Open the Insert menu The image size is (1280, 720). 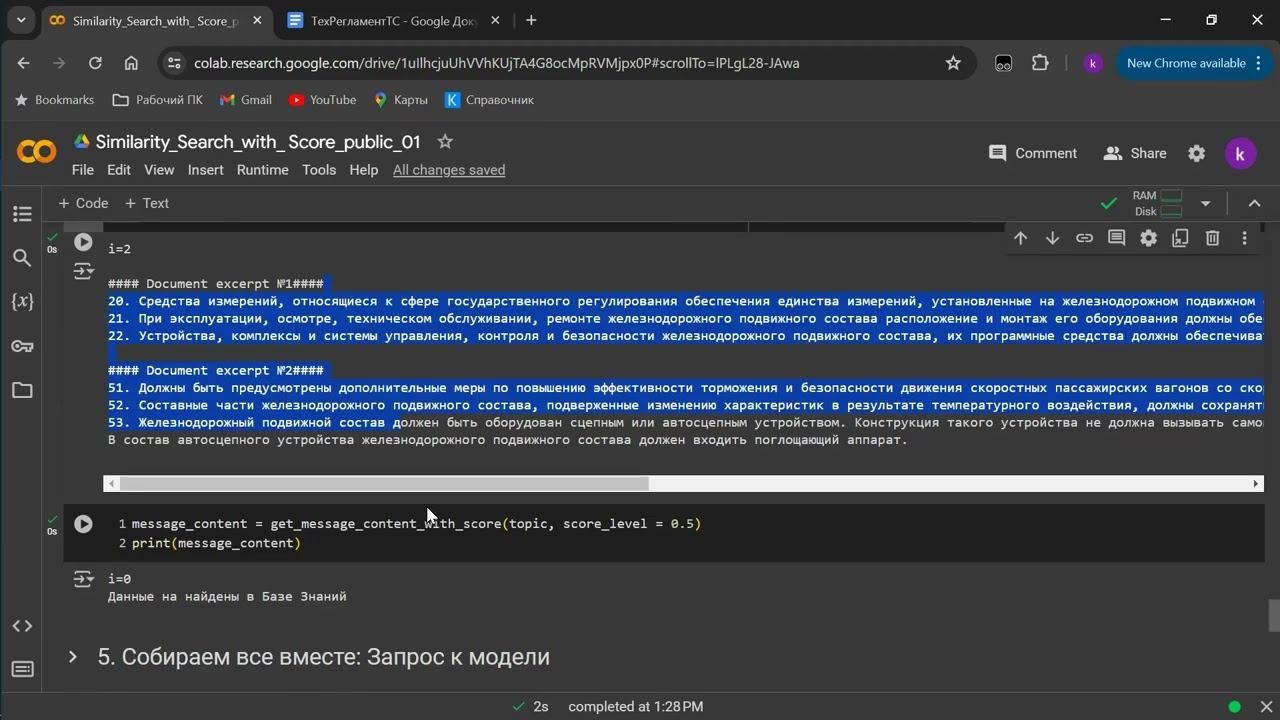pyautogui.click(x=205, y=170)
